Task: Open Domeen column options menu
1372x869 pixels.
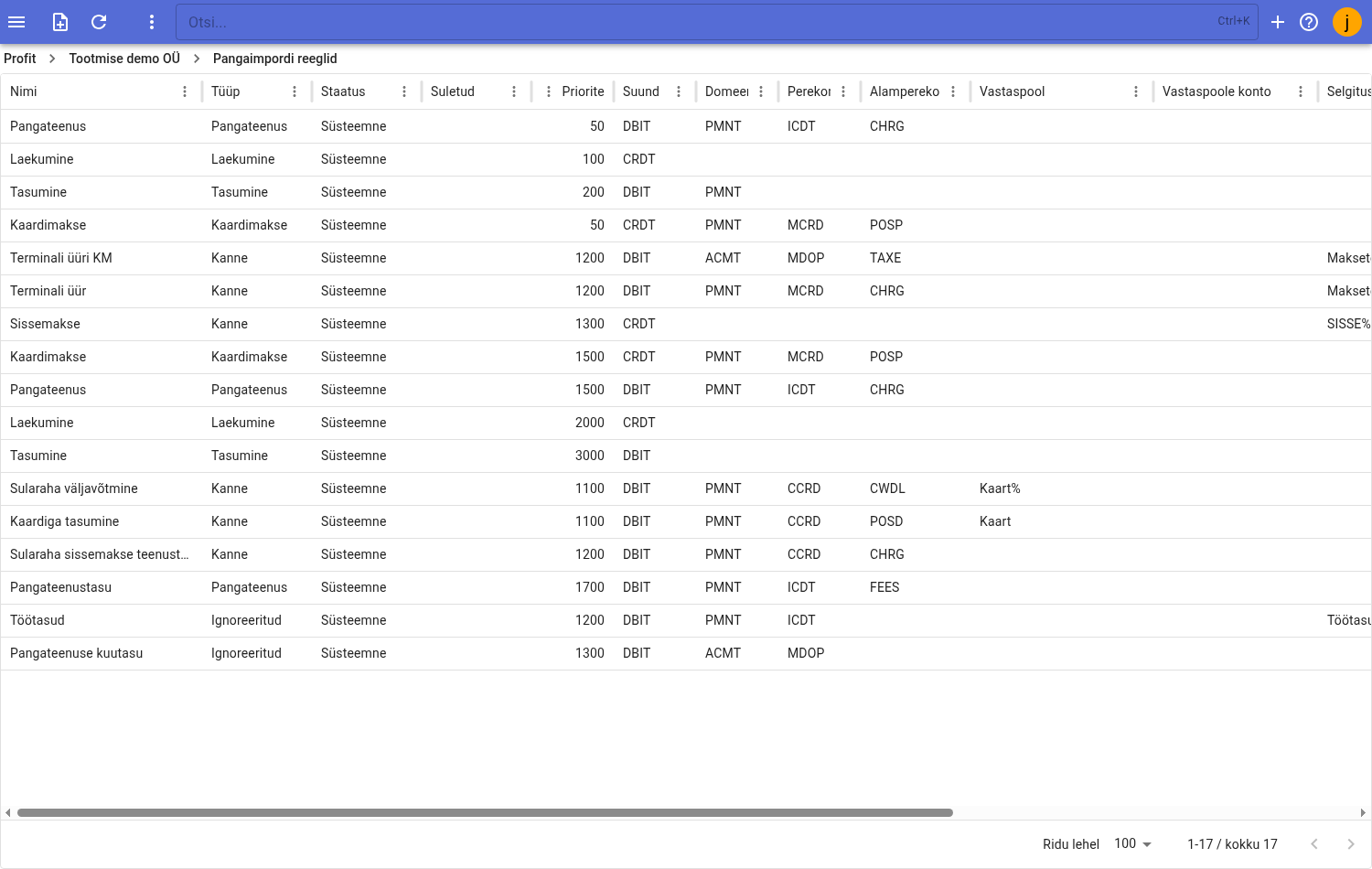Action: [761, 91]
